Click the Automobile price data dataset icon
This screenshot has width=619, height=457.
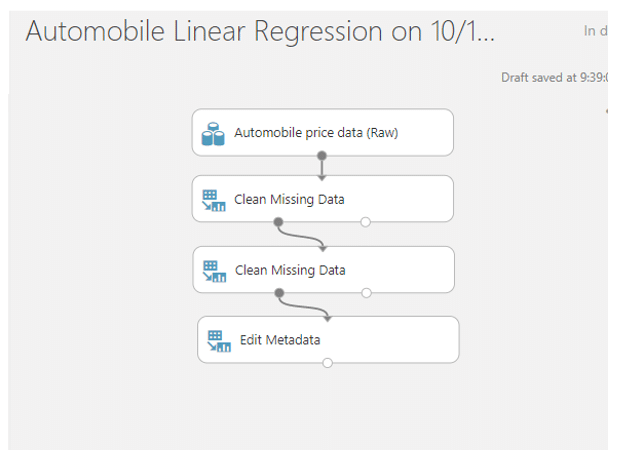(x=213, y=134)
